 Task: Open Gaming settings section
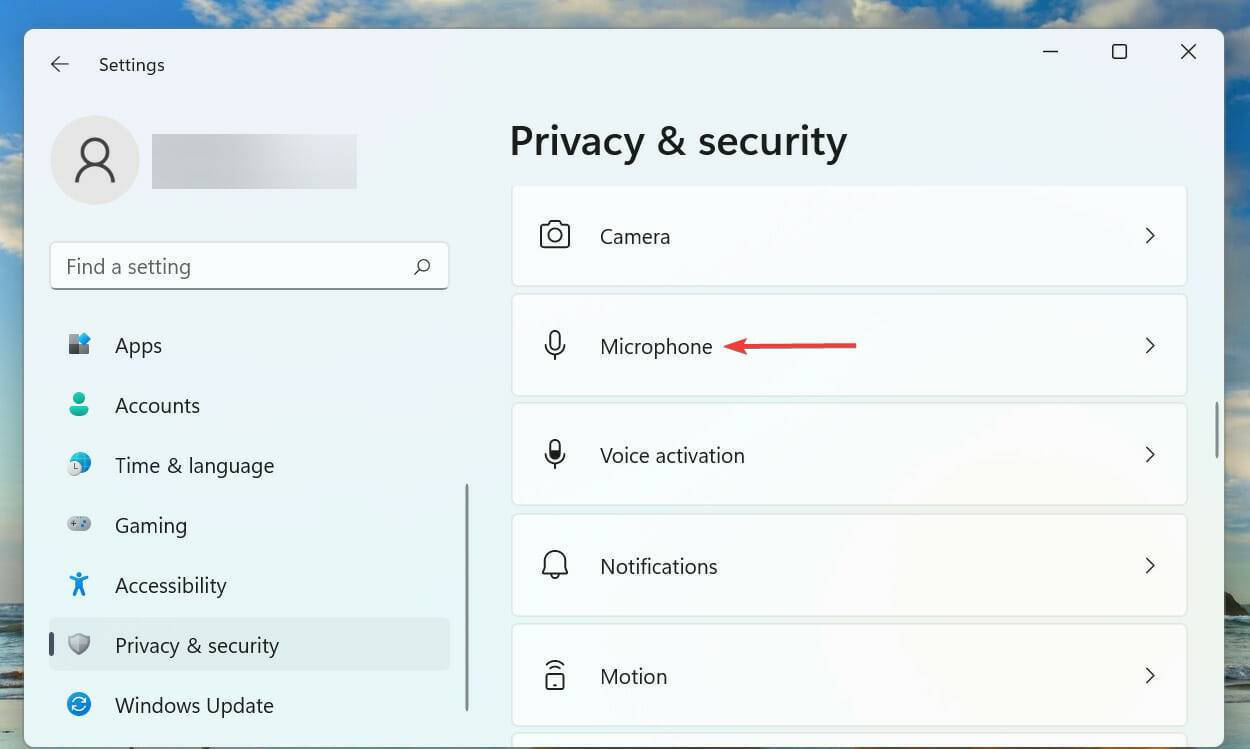pyautogui.click(x=150, y=526)
